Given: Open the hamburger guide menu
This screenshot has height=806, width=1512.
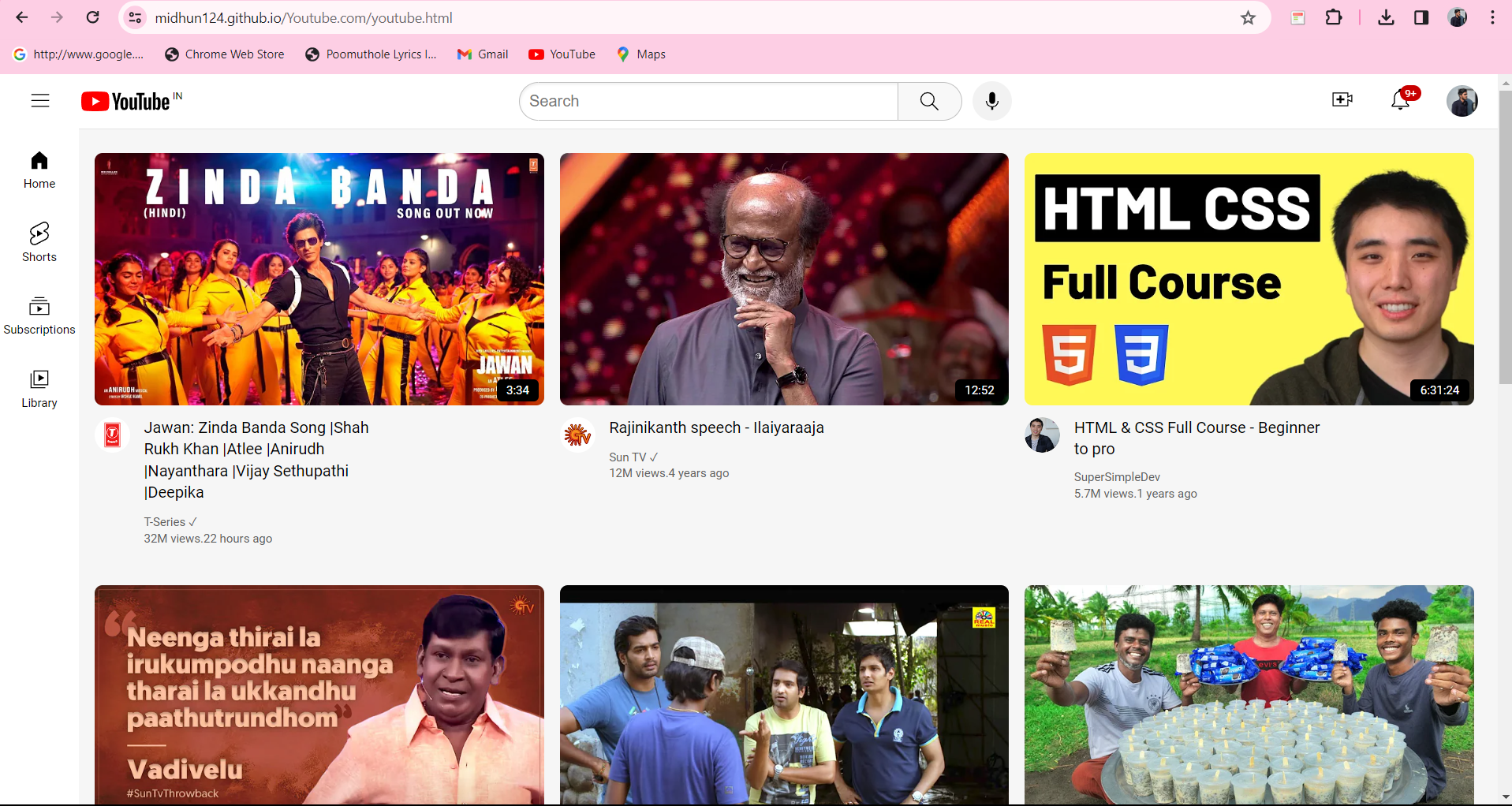Looking at the screenshot, I should [x=40, y=101].
